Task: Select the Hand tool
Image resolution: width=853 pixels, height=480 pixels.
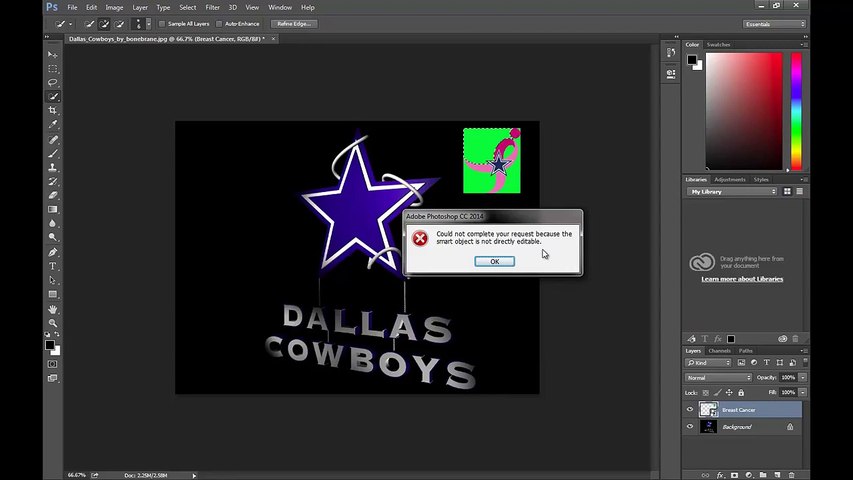Action: [53, 310]
